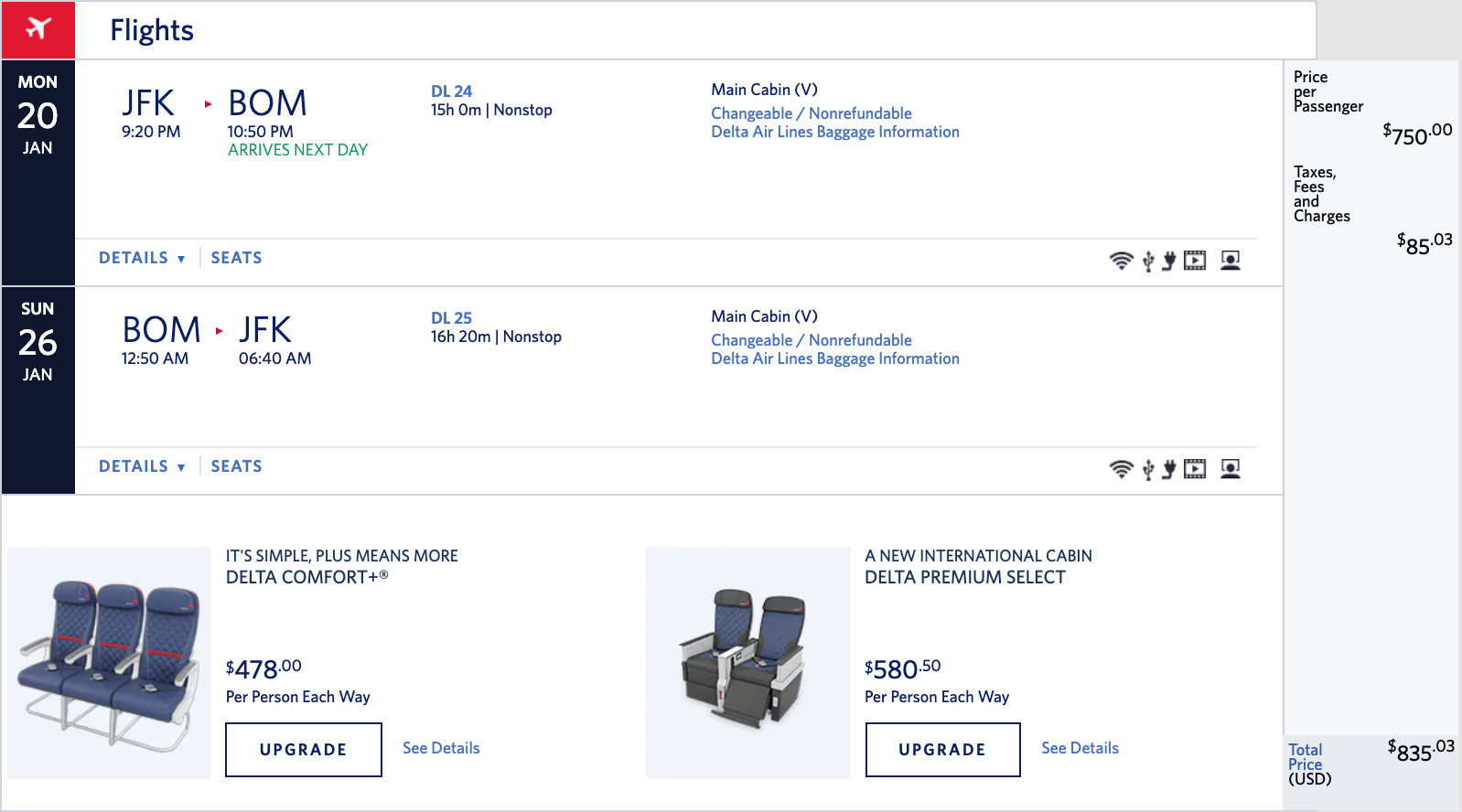1462x812 pixels.
Task: Open SEATS for the Jan 26 flight
Action: [236, 466]
